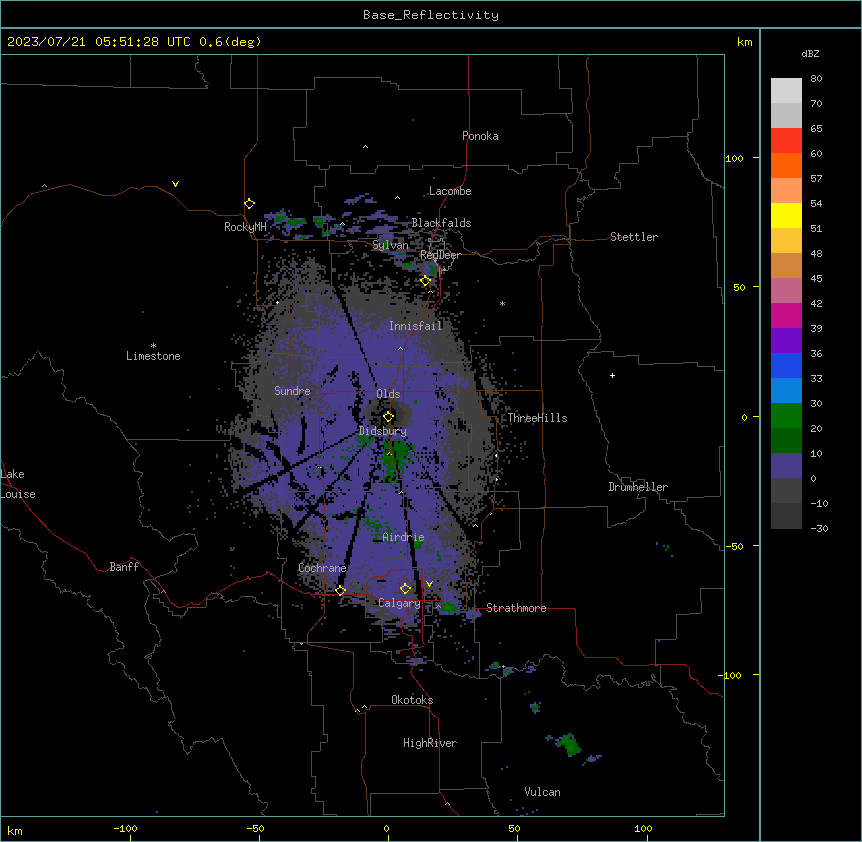Click the -50 tick on right vertical axis
Screen dimensions: 862x842
pos(734,546)
